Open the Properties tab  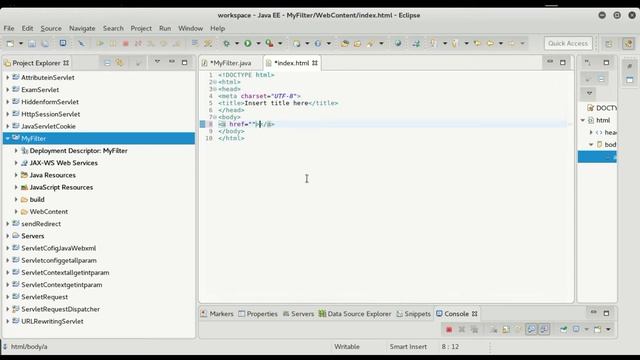258,313
